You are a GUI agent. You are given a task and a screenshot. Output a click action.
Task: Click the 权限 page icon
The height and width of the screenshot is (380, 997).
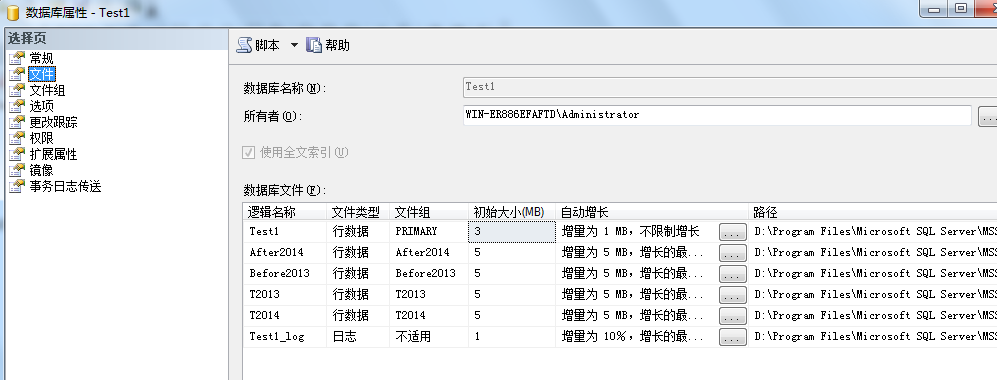click(x=17, y=138)
